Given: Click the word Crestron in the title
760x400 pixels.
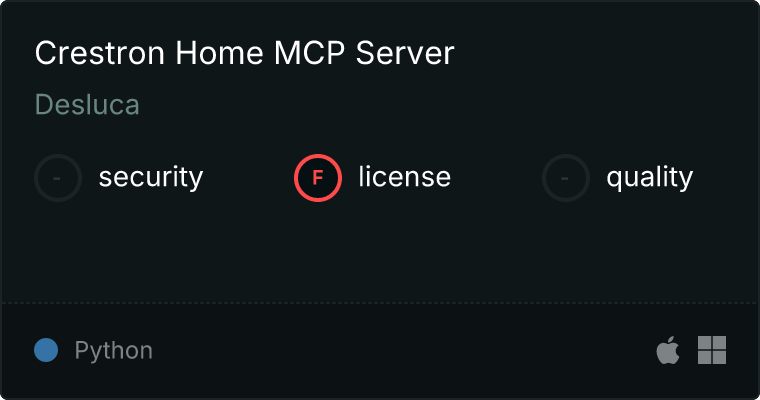Looking at the screenshot, I should [x=100, y=53].
